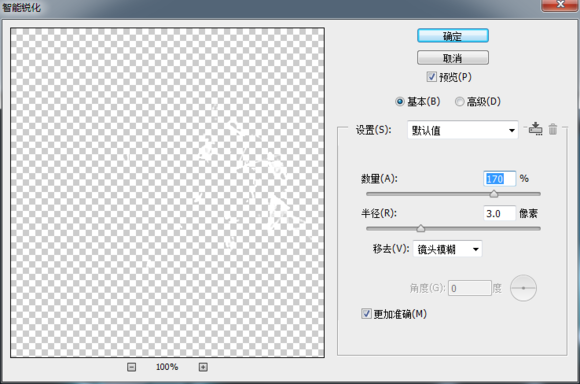Click the trash delete settings icon
Screen dimensions: 580x384
[x=553, y=129]
